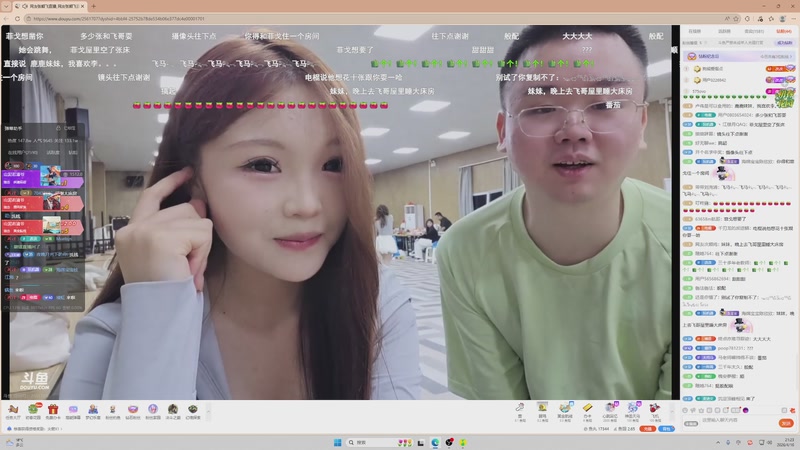Go back with browser back arrow
Viewport: 800px width, 450px height.
click(x=6, y=18)
